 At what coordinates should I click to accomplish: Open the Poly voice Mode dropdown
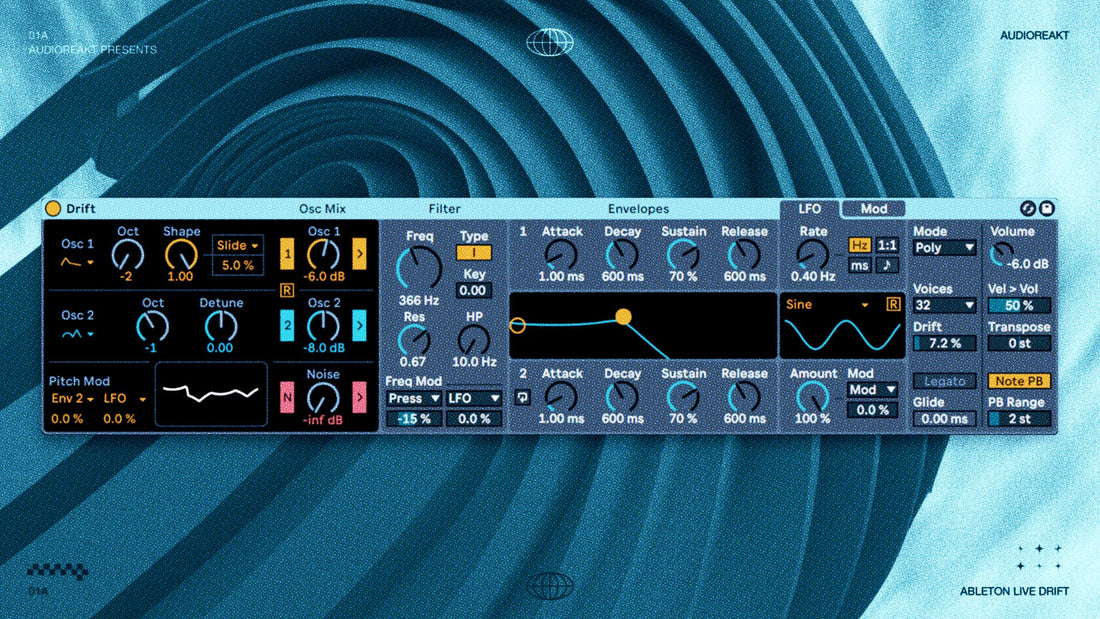(944, 248)
